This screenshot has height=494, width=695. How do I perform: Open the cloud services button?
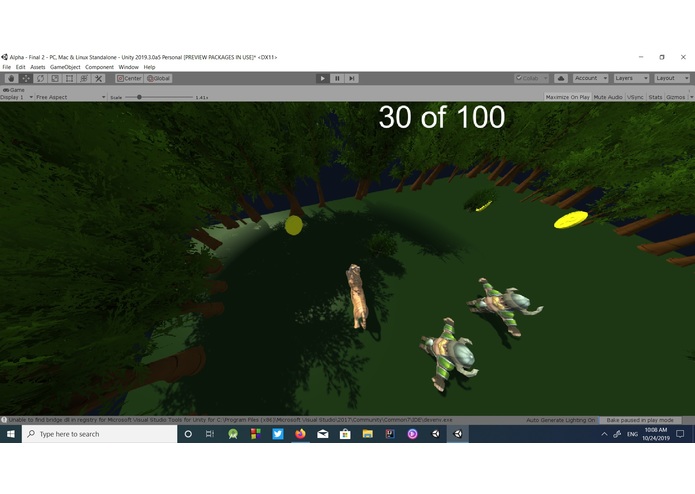561,78
